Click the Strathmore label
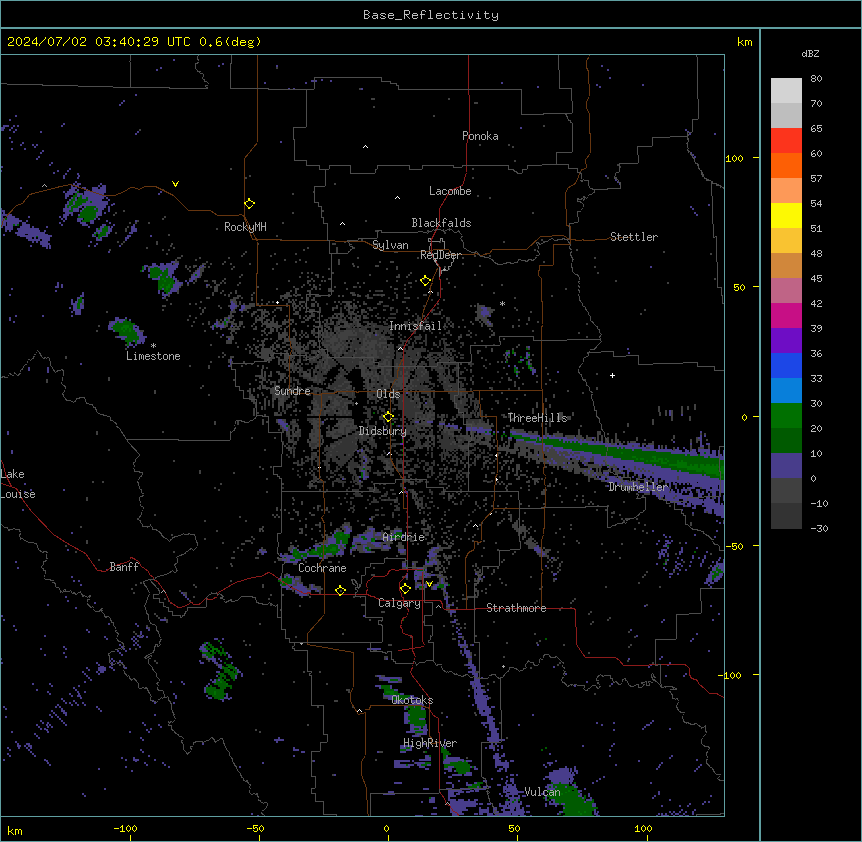Screen dimensions: 862x842 click(516, 608)
